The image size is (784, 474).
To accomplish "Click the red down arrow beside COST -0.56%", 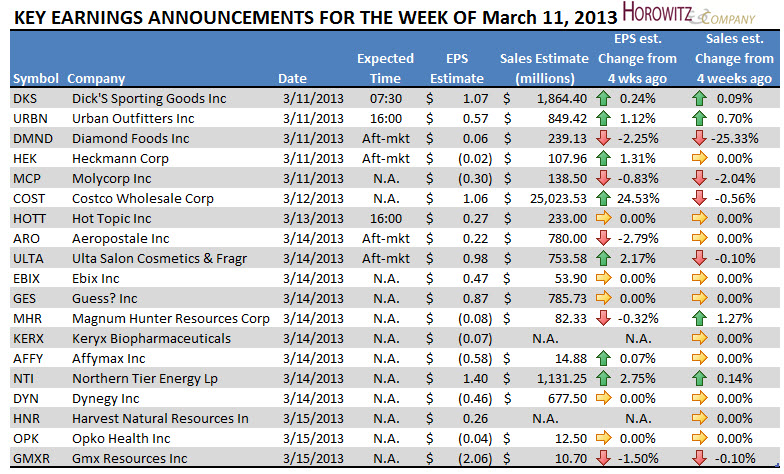I will click(700, 198).
